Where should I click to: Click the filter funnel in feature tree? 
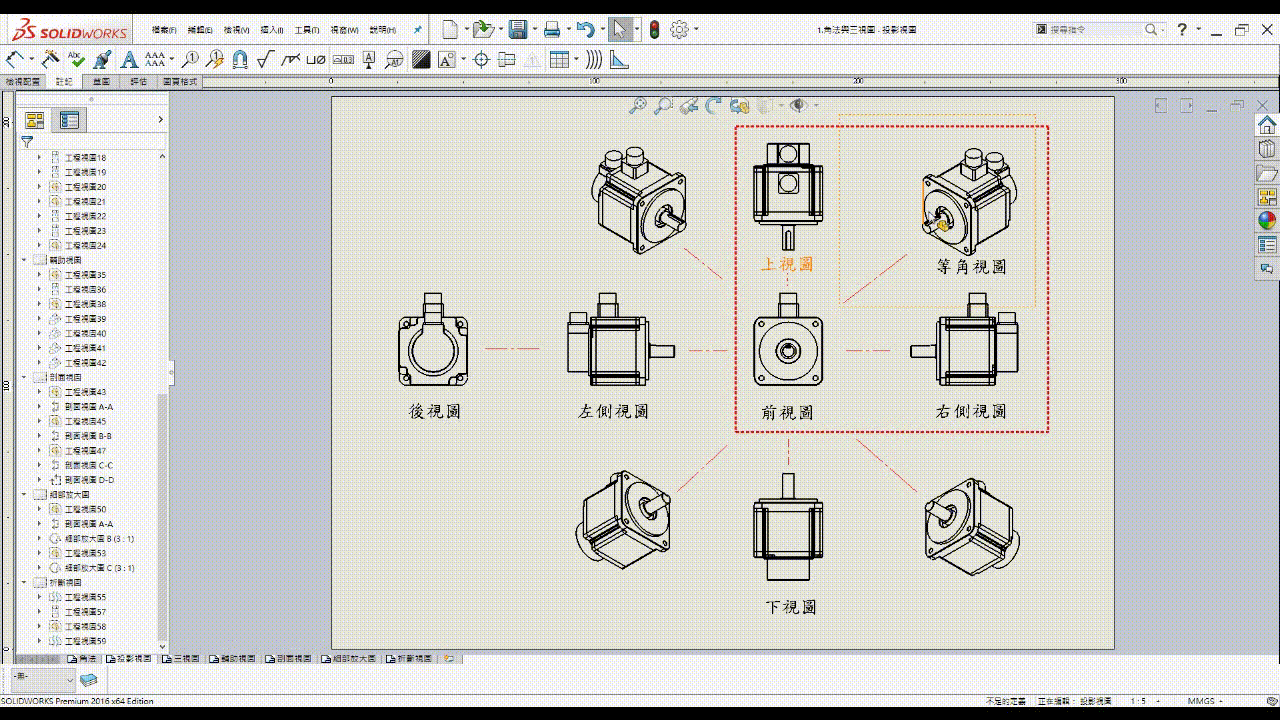27,141
